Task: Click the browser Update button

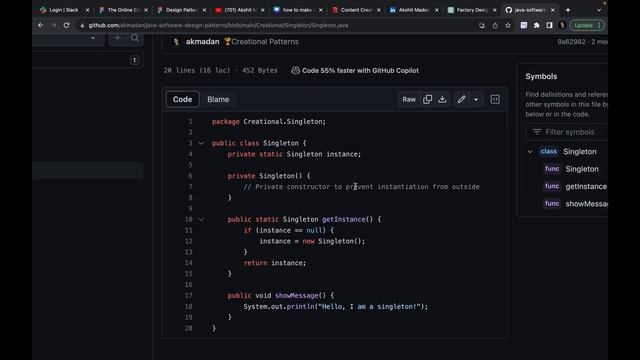Action: [x=587, y=25]
